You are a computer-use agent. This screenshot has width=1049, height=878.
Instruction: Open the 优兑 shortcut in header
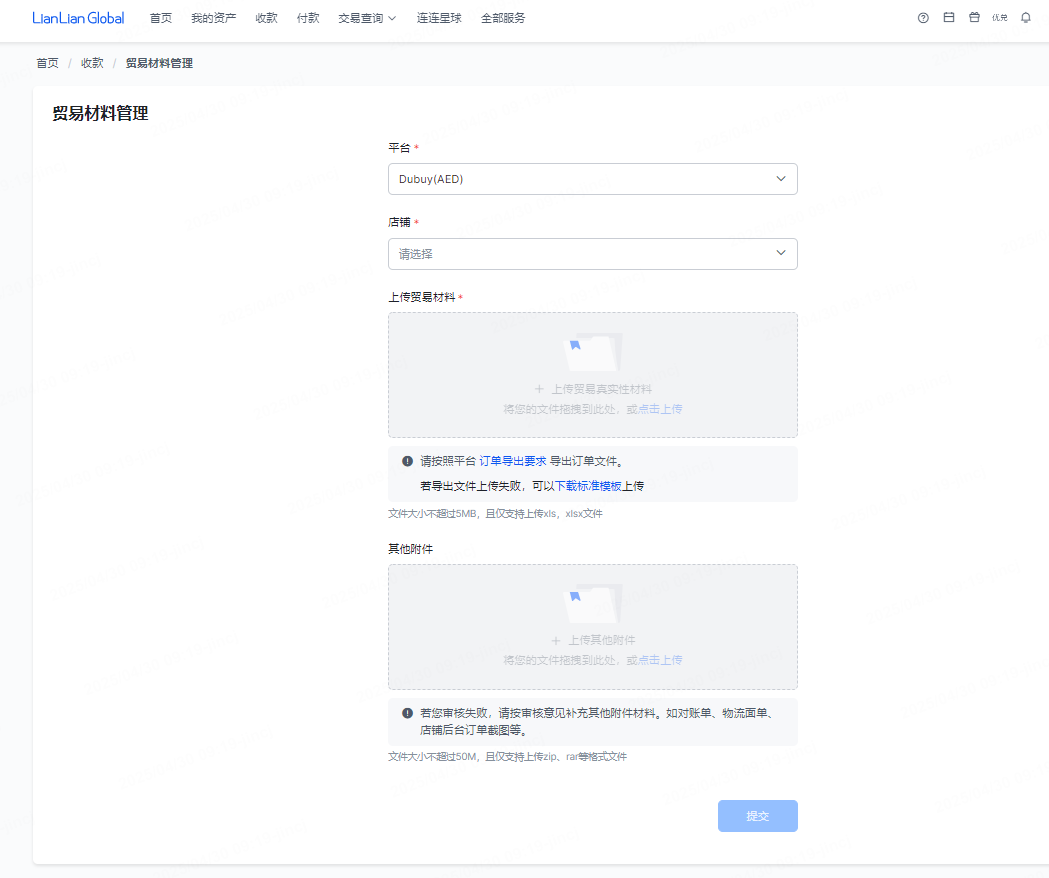[999, 18]
